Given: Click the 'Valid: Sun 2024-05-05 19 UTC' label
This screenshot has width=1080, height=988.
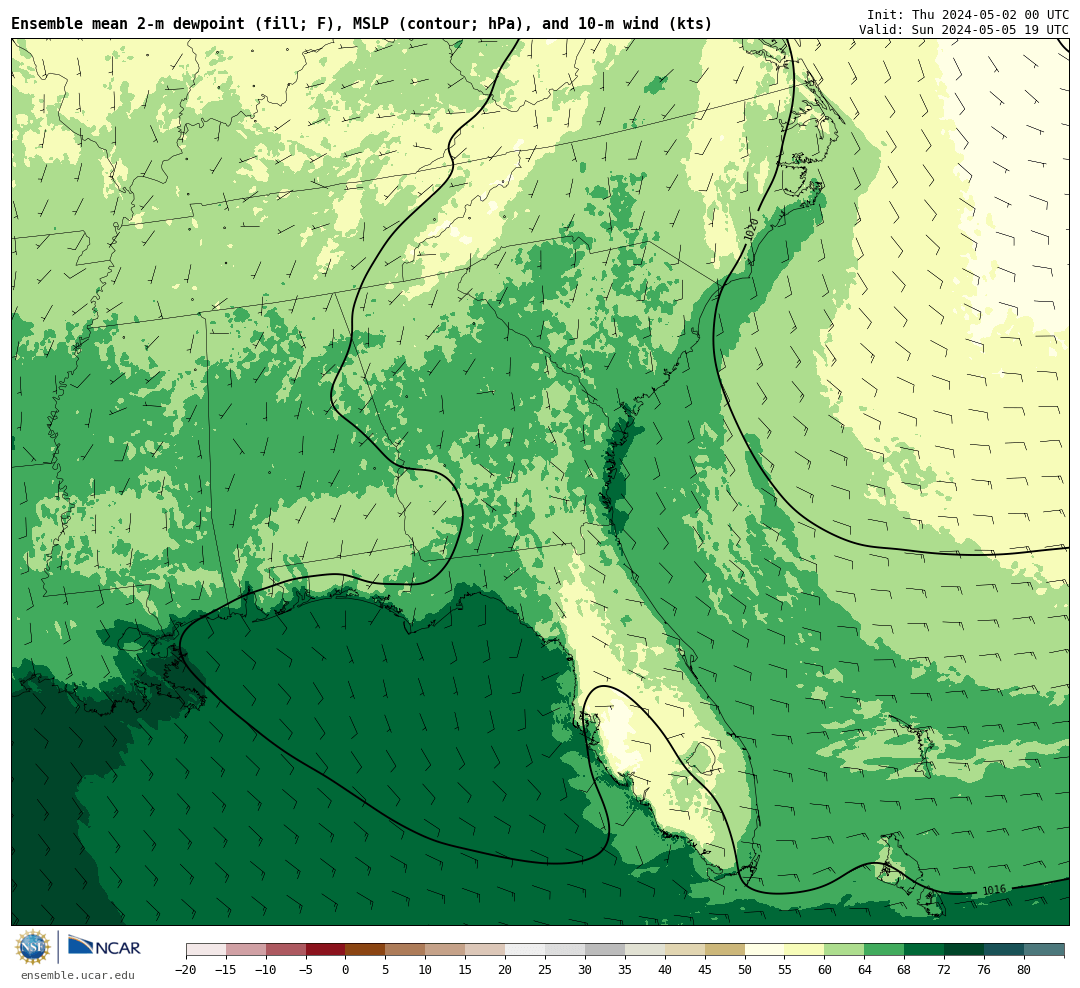Looking at the screenshot, I should 964,30.
